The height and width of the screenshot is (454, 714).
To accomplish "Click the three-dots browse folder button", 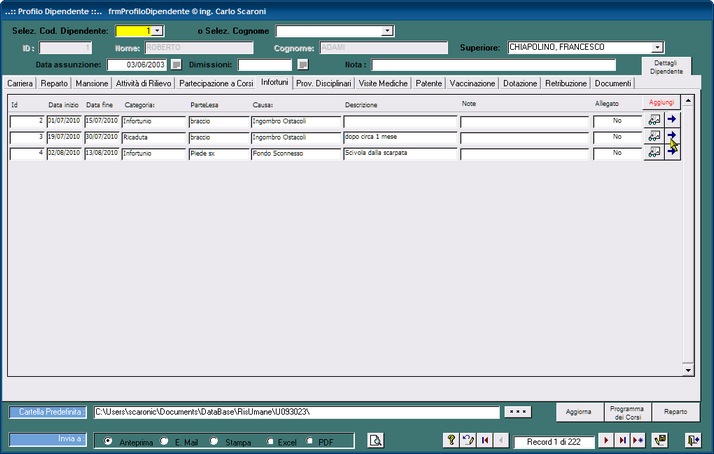I will pos(518,412).
